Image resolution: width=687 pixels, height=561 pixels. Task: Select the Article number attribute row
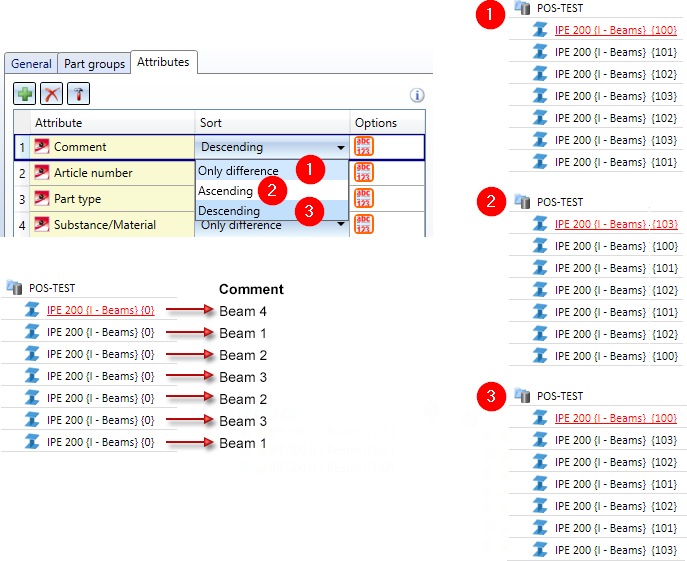[x=92, y=172]
